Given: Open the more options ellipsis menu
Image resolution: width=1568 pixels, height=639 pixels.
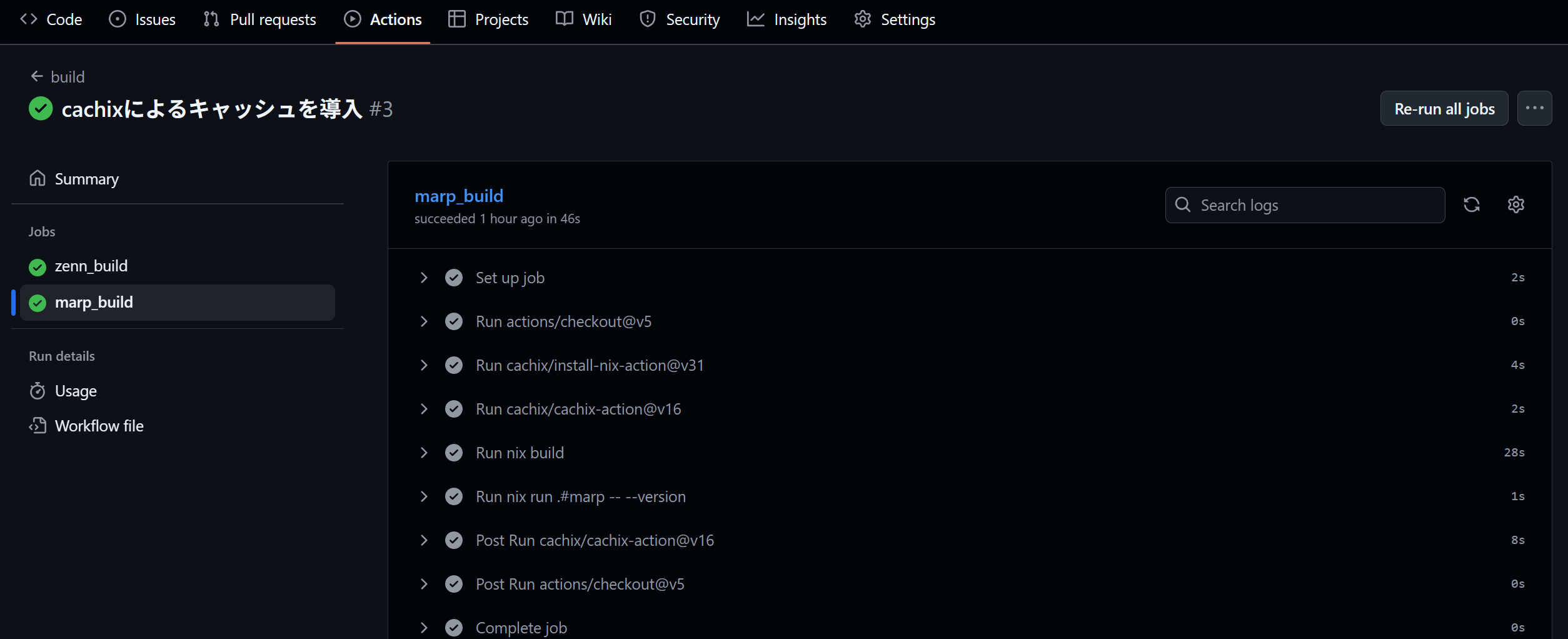Looking at the screenshot, I should (1534, 108).
